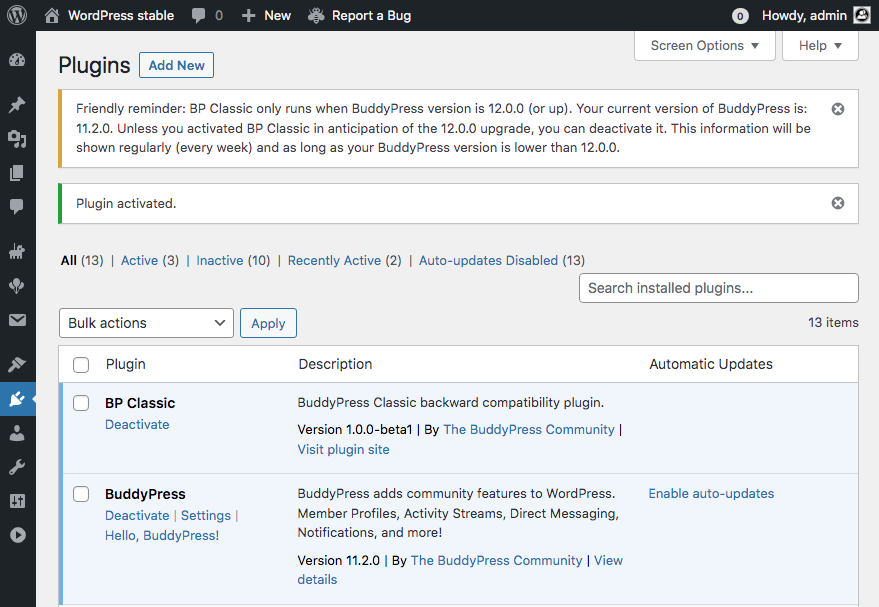Click the Automatic Updates column header

[x=711, y=364]
